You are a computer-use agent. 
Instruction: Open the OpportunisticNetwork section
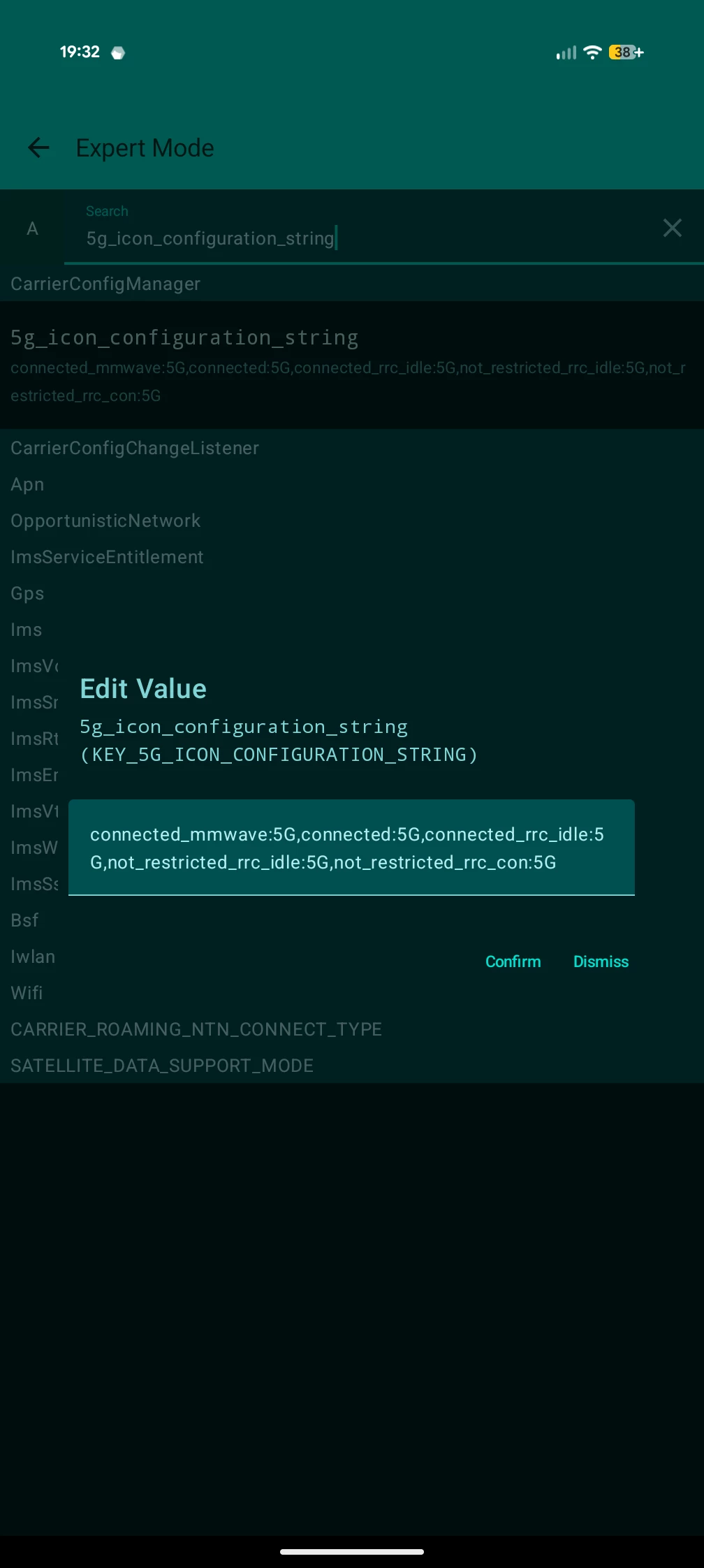(x=105, y=521)
